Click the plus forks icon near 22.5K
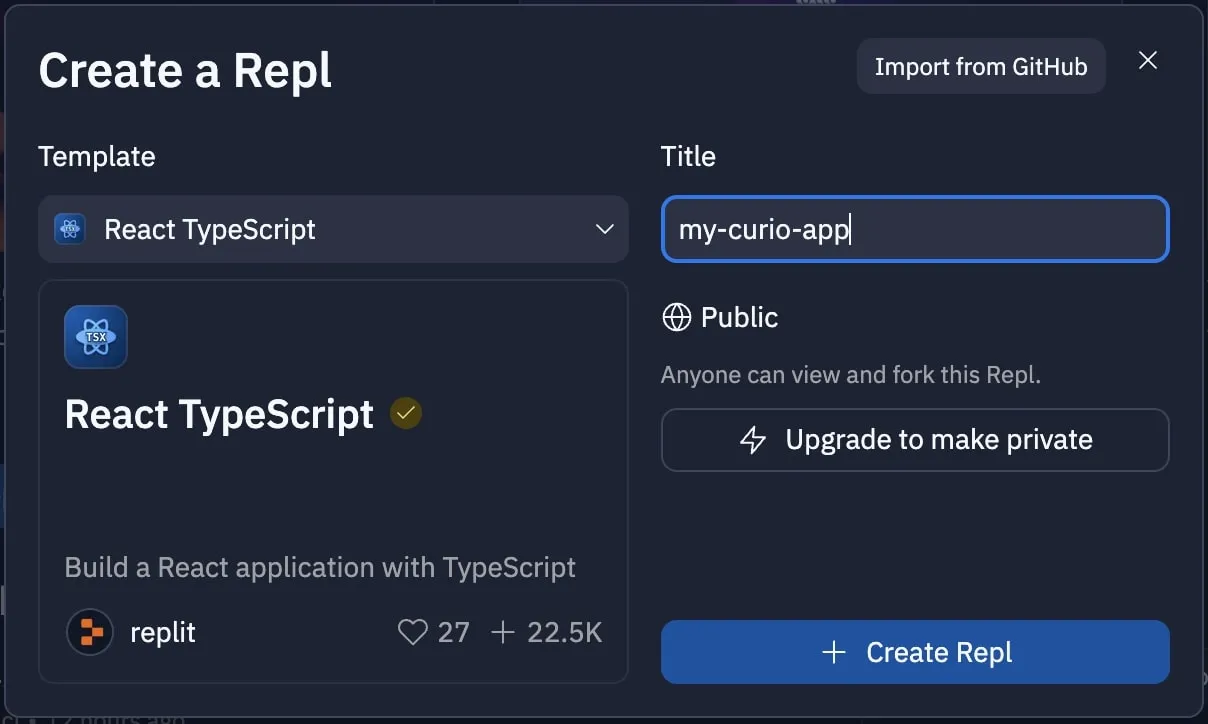The image size is (1208, 724). pyautogui.click(x=503, y=632)
